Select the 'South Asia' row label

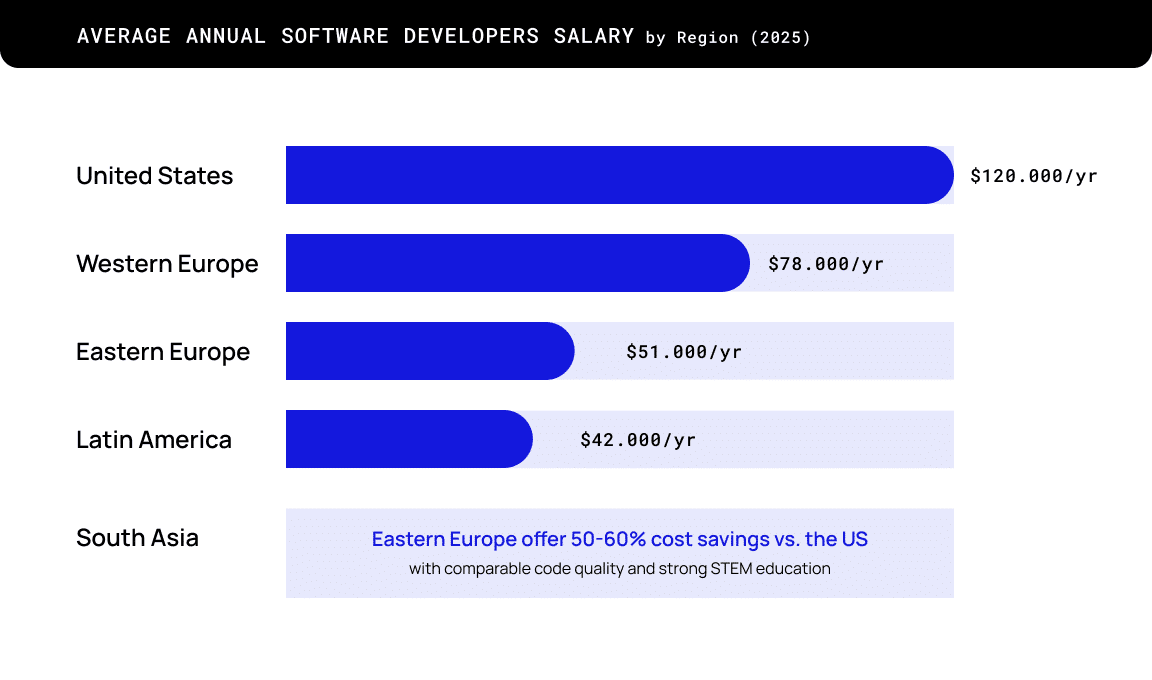[137, 538]
